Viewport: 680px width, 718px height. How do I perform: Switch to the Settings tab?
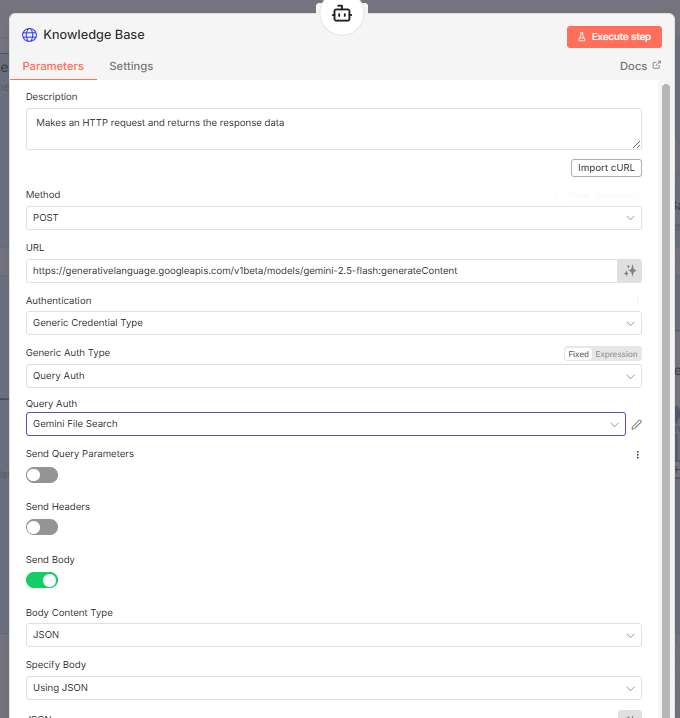[x=131, y=66]
